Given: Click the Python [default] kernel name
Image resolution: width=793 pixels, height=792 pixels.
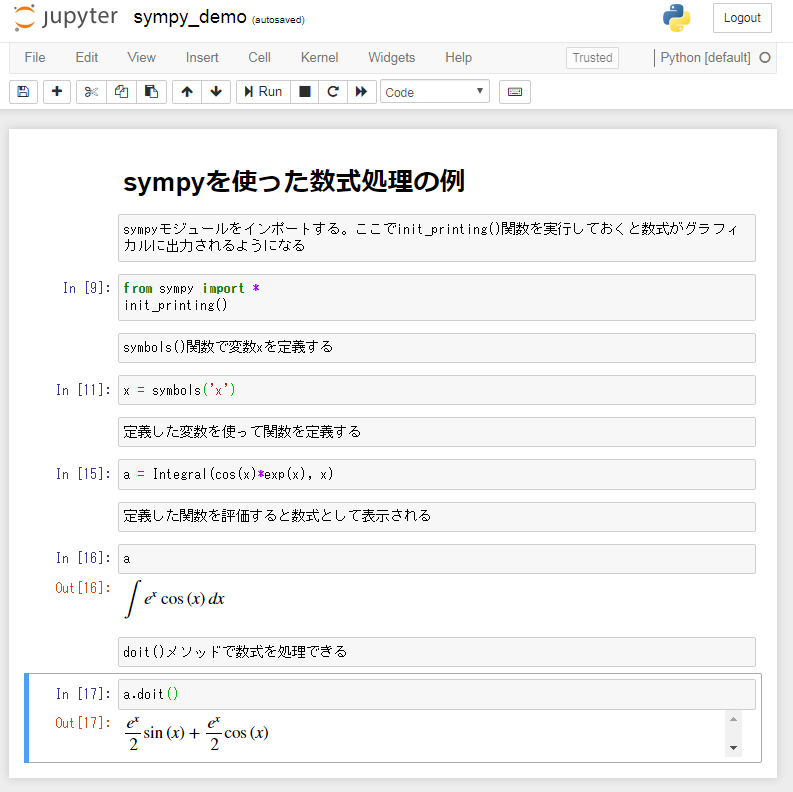Looking at the screenshot, I should 705,58.
